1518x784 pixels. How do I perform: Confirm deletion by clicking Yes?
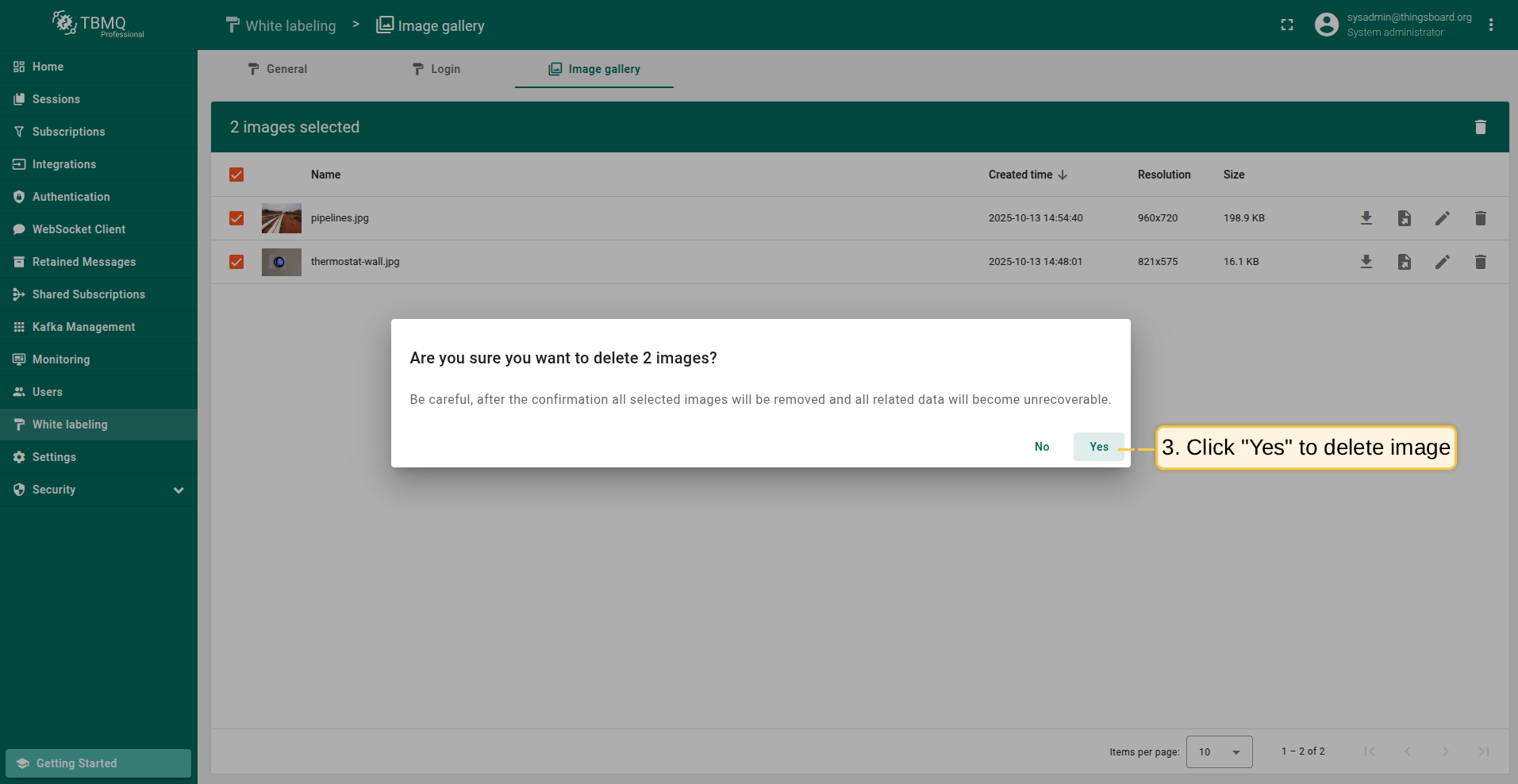1098,447
